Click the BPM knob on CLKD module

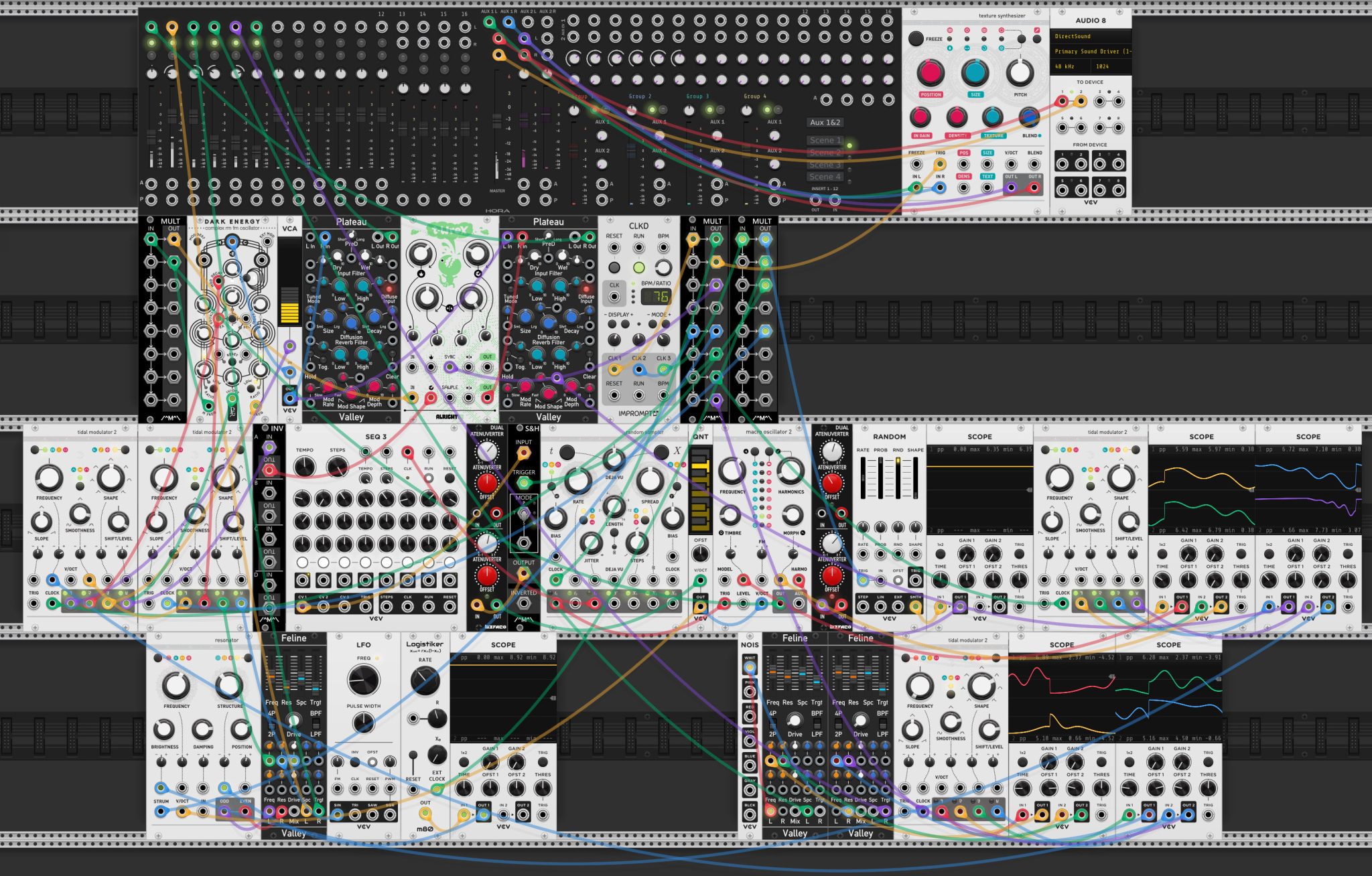[663, 267]
